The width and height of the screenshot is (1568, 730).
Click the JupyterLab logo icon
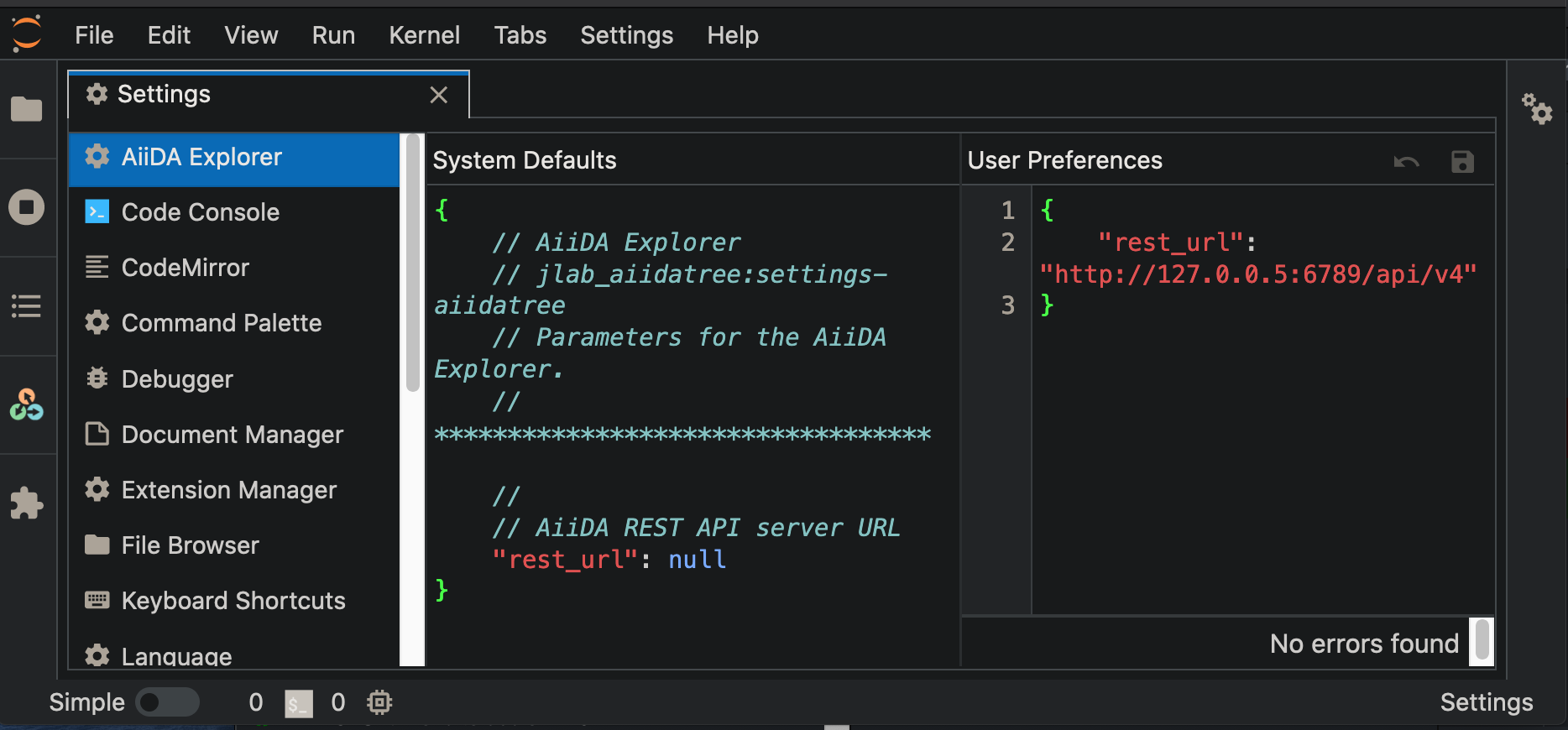[x=26, y=34]
